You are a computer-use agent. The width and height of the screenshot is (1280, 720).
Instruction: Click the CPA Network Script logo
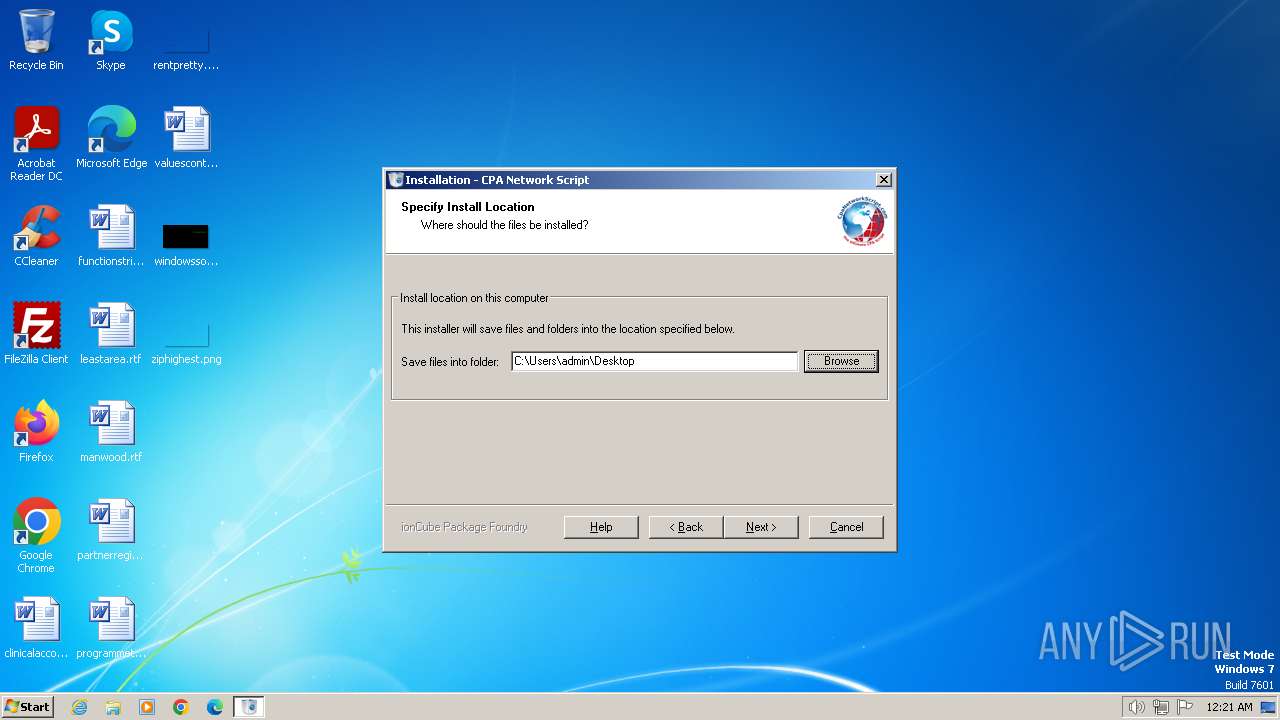[x=863, y=222]
